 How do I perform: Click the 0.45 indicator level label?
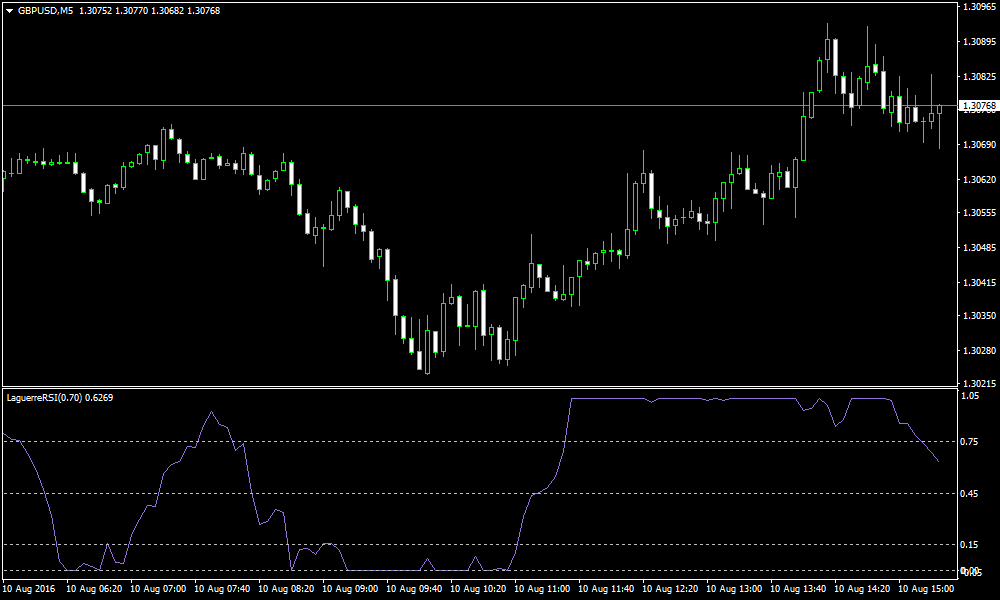point(969,493)
